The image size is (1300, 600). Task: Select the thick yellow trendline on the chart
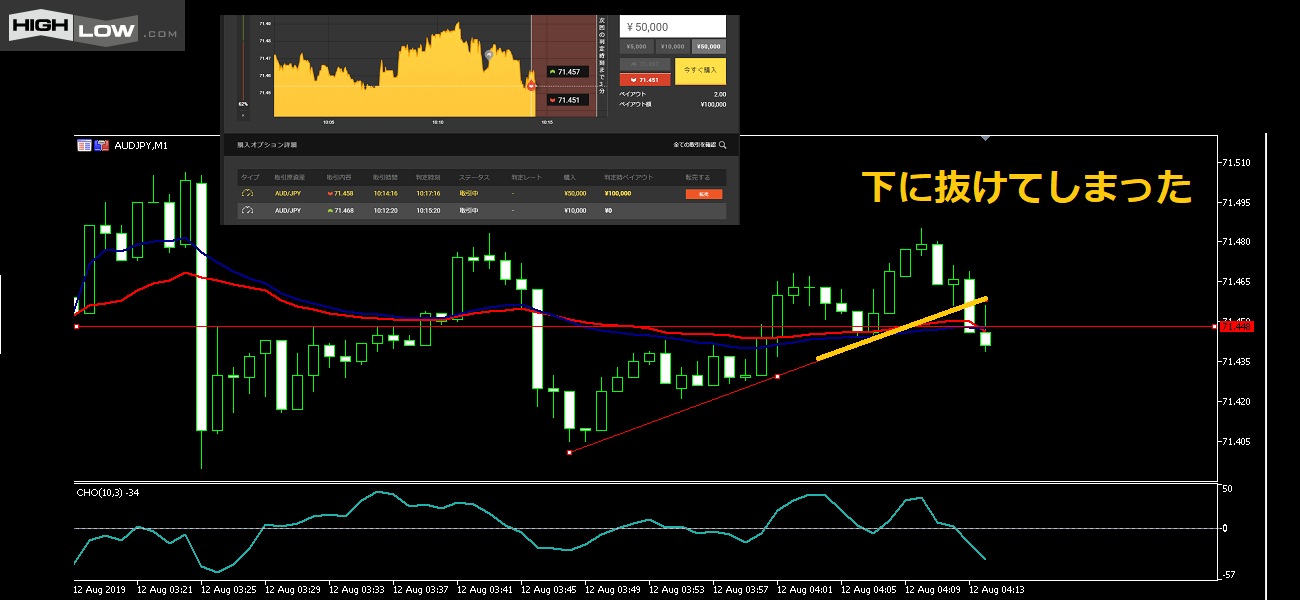point(901,328)
